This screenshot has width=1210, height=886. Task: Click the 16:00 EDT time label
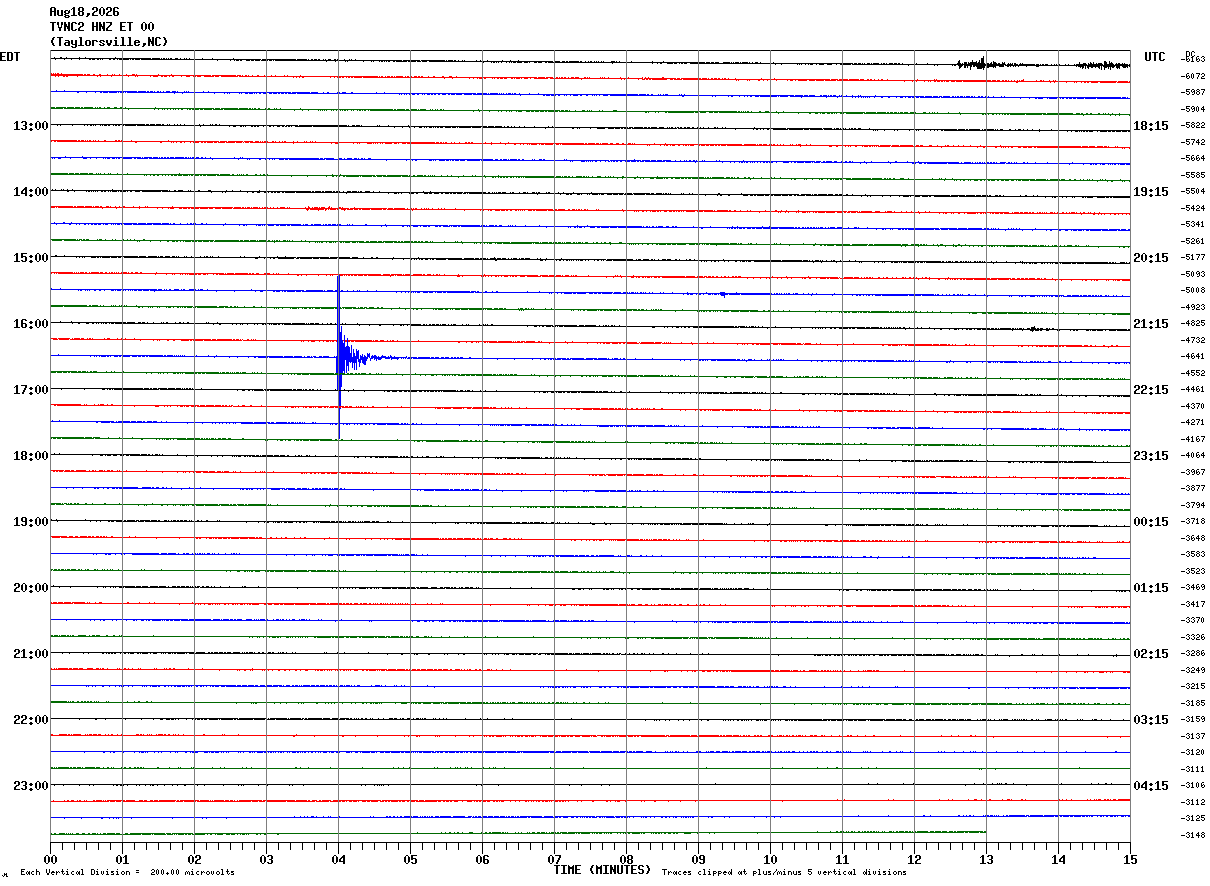[x=30, y=323]
